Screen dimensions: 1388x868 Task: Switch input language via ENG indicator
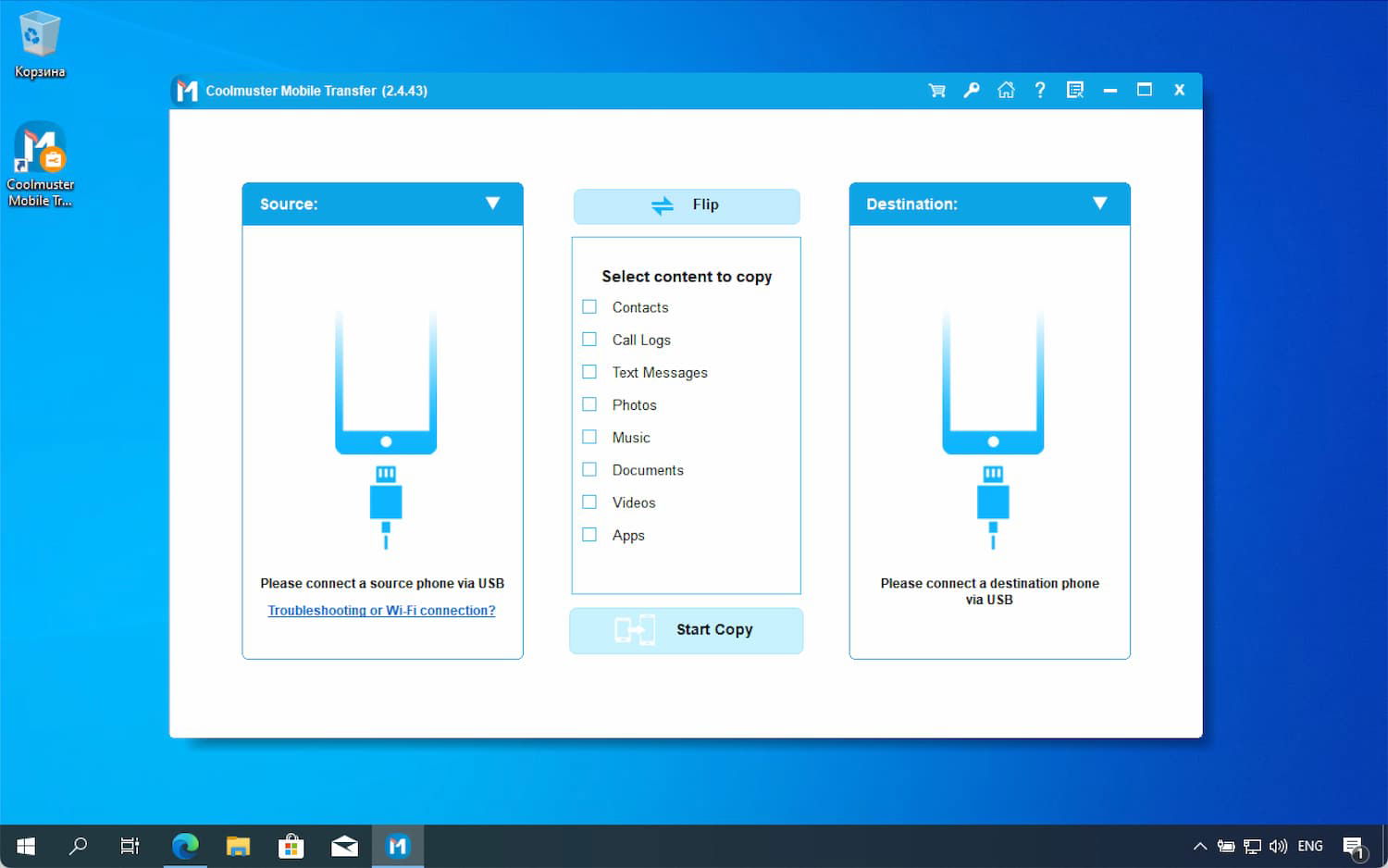pos(1309,846)
